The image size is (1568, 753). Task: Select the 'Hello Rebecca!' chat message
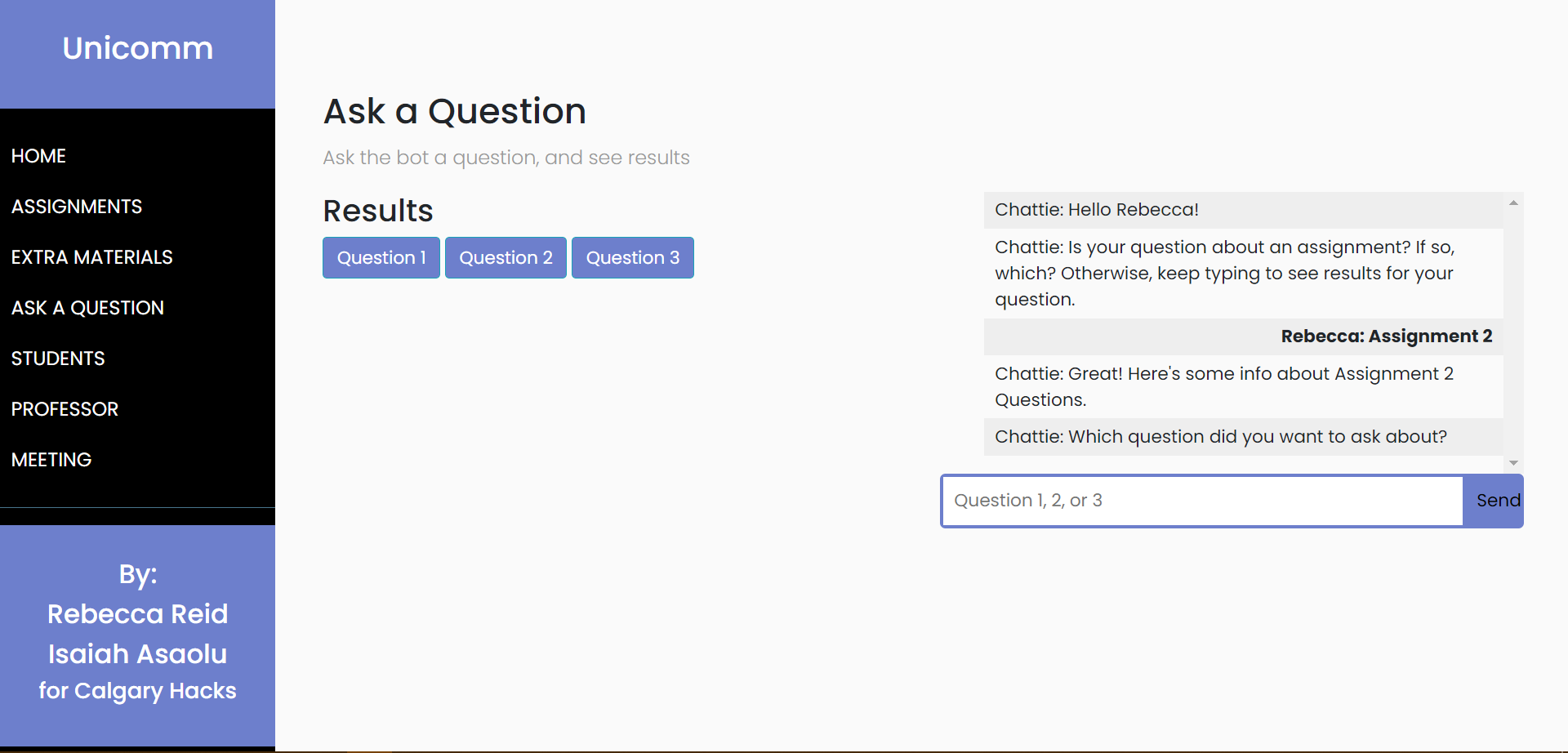[1096, 210]
